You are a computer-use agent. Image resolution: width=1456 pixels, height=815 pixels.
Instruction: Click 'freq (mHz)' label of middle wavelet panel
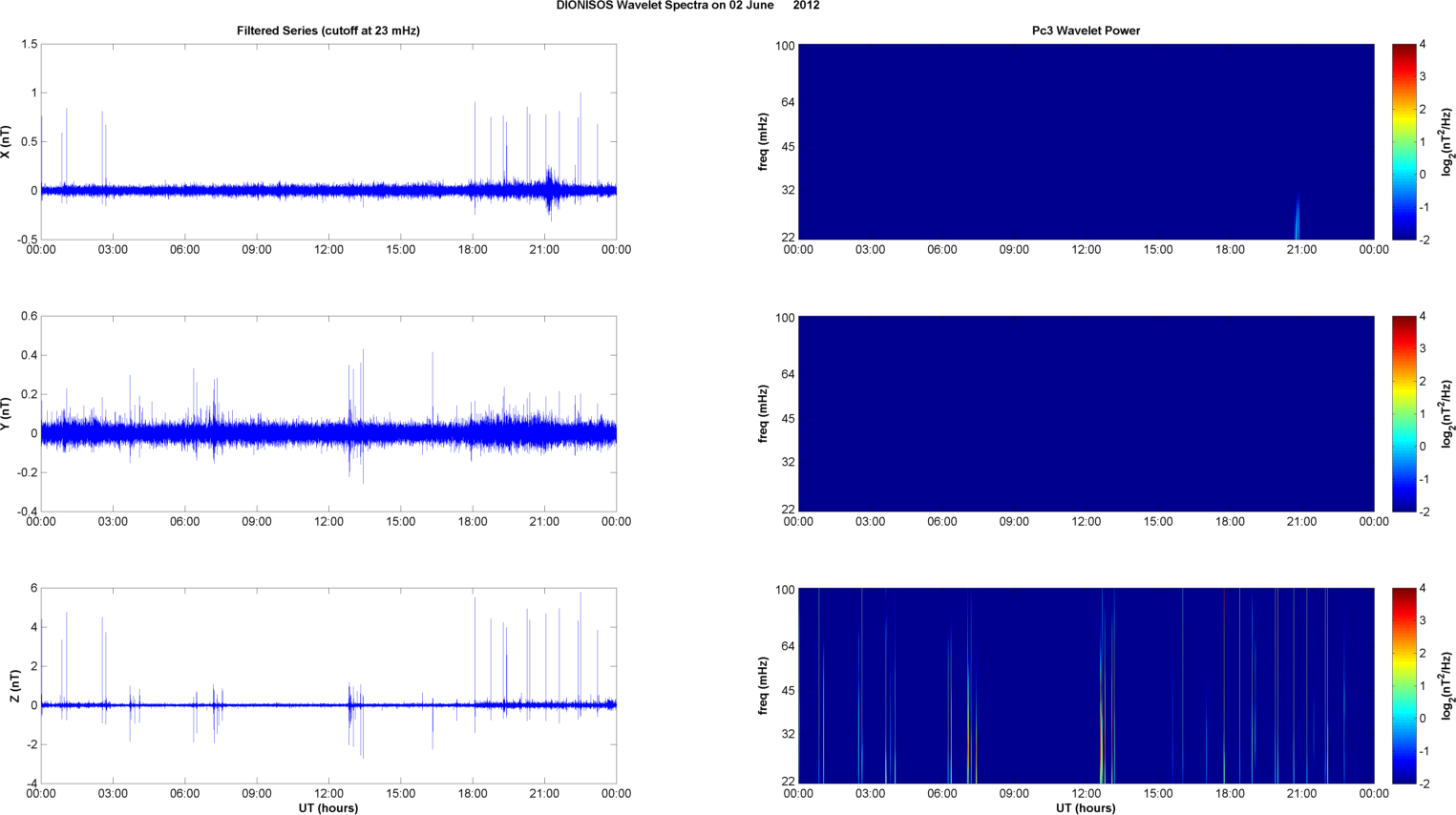[x=764, y=414]
